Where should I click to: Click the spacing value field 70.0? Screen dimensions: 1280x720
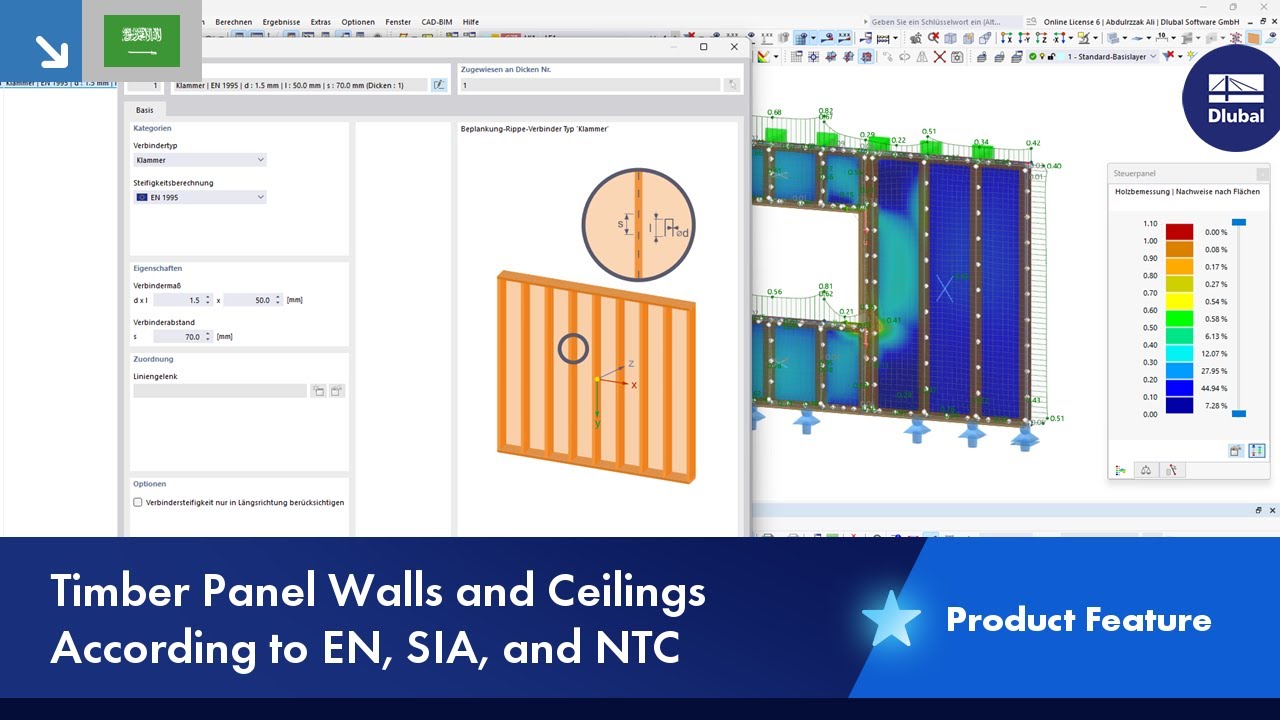(x=178, y=337)
